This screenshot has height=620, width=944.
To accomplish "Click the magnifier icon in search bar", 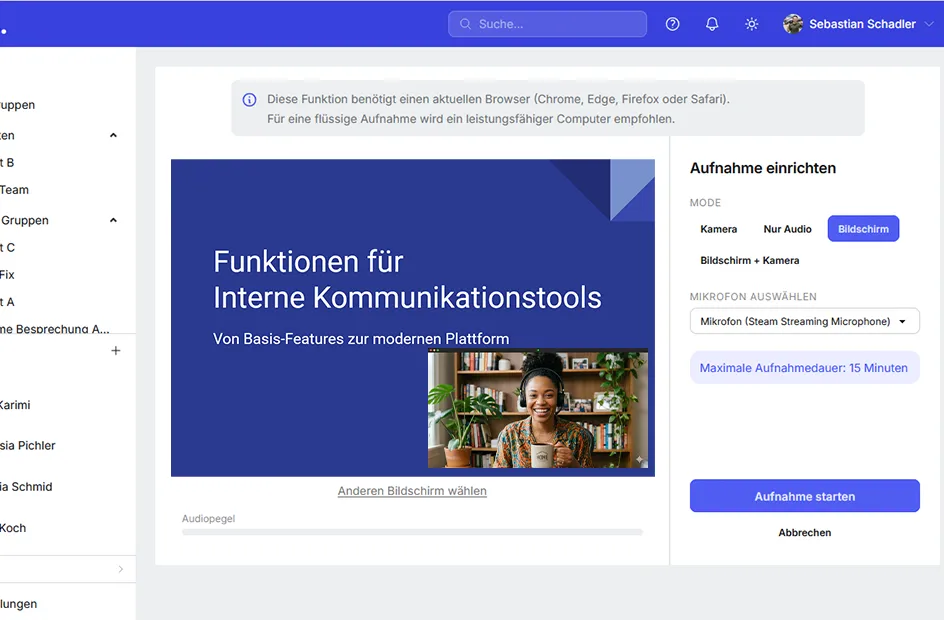I will [x=465, y=24].
